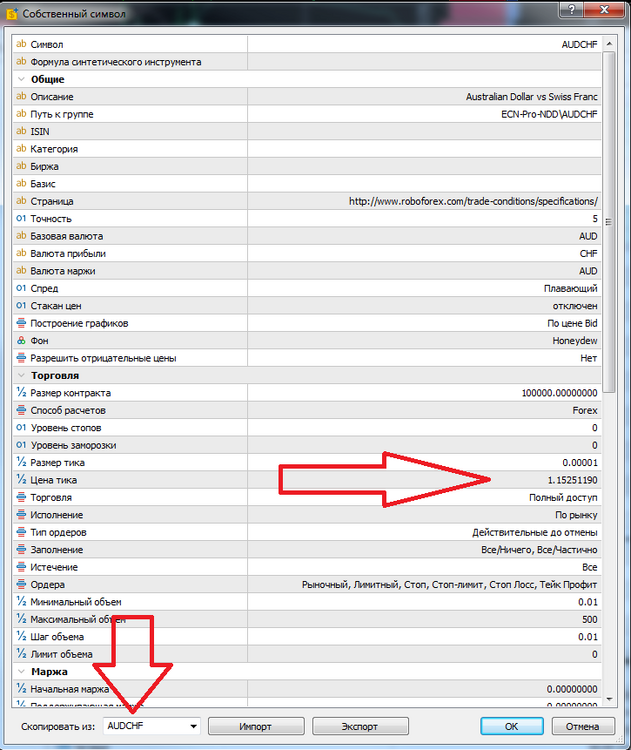Click the 01 icon beside Стакан цен

click(21, 305)
